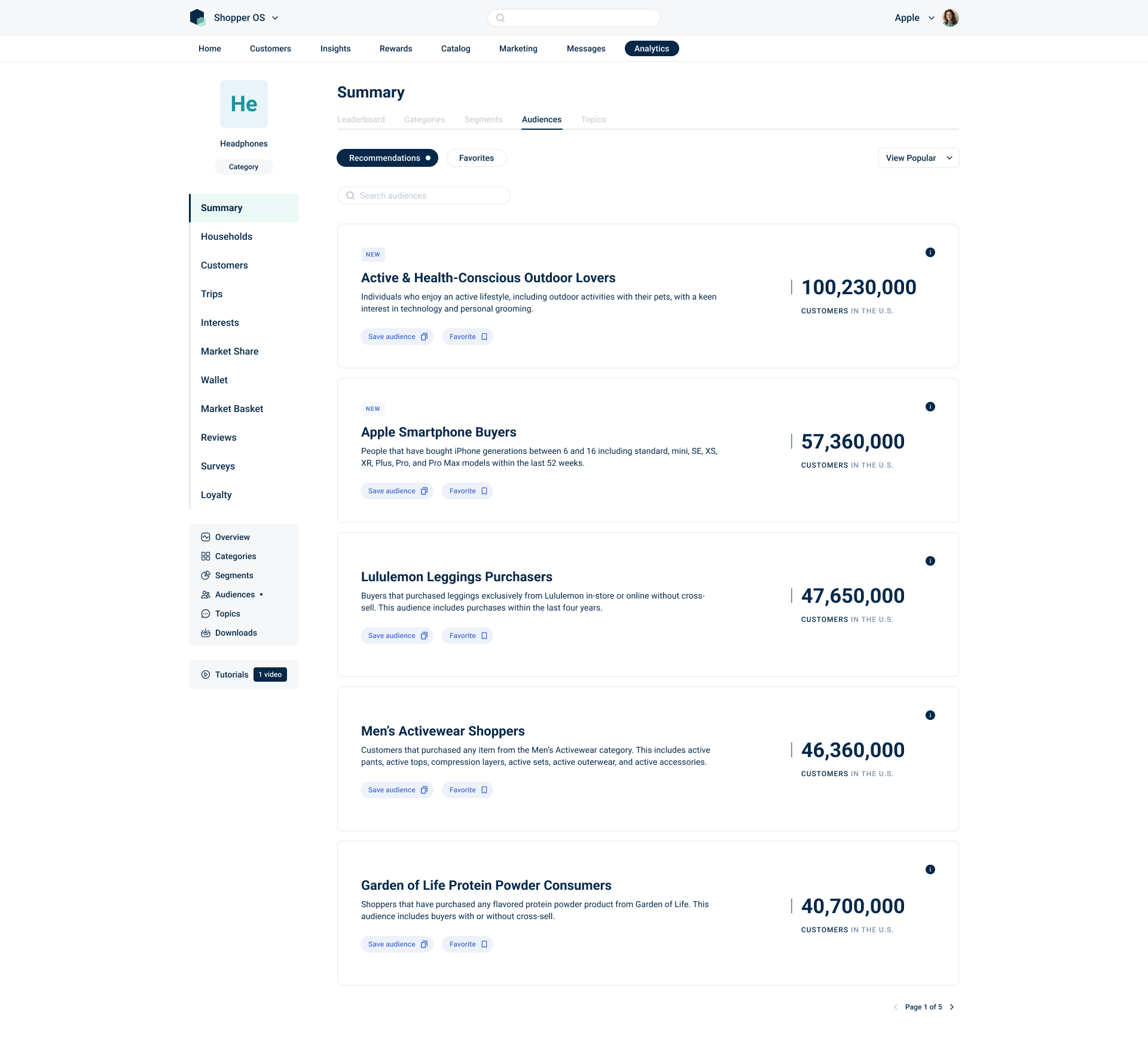
Task: Switch to the Segments summary tab
Action: tap(484, 120)
